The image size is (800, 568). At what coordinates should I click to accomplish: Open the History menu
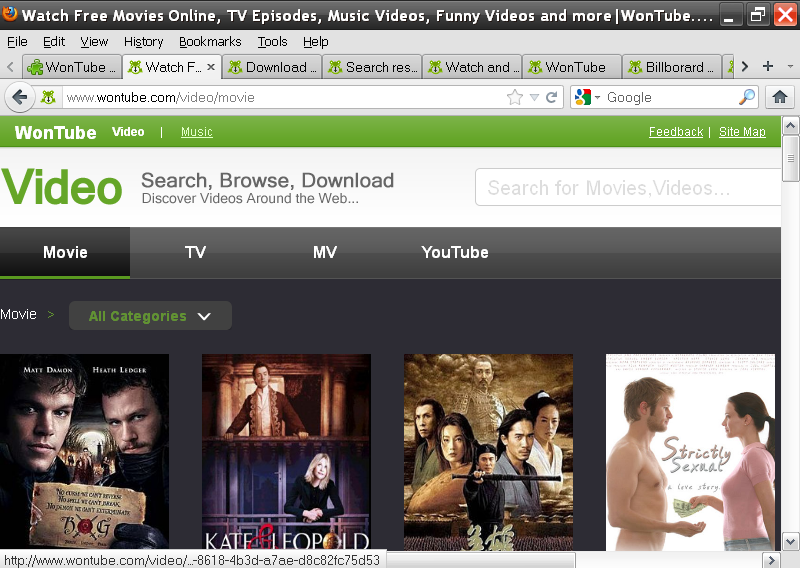pyautogui.click(x=143, y=42)
